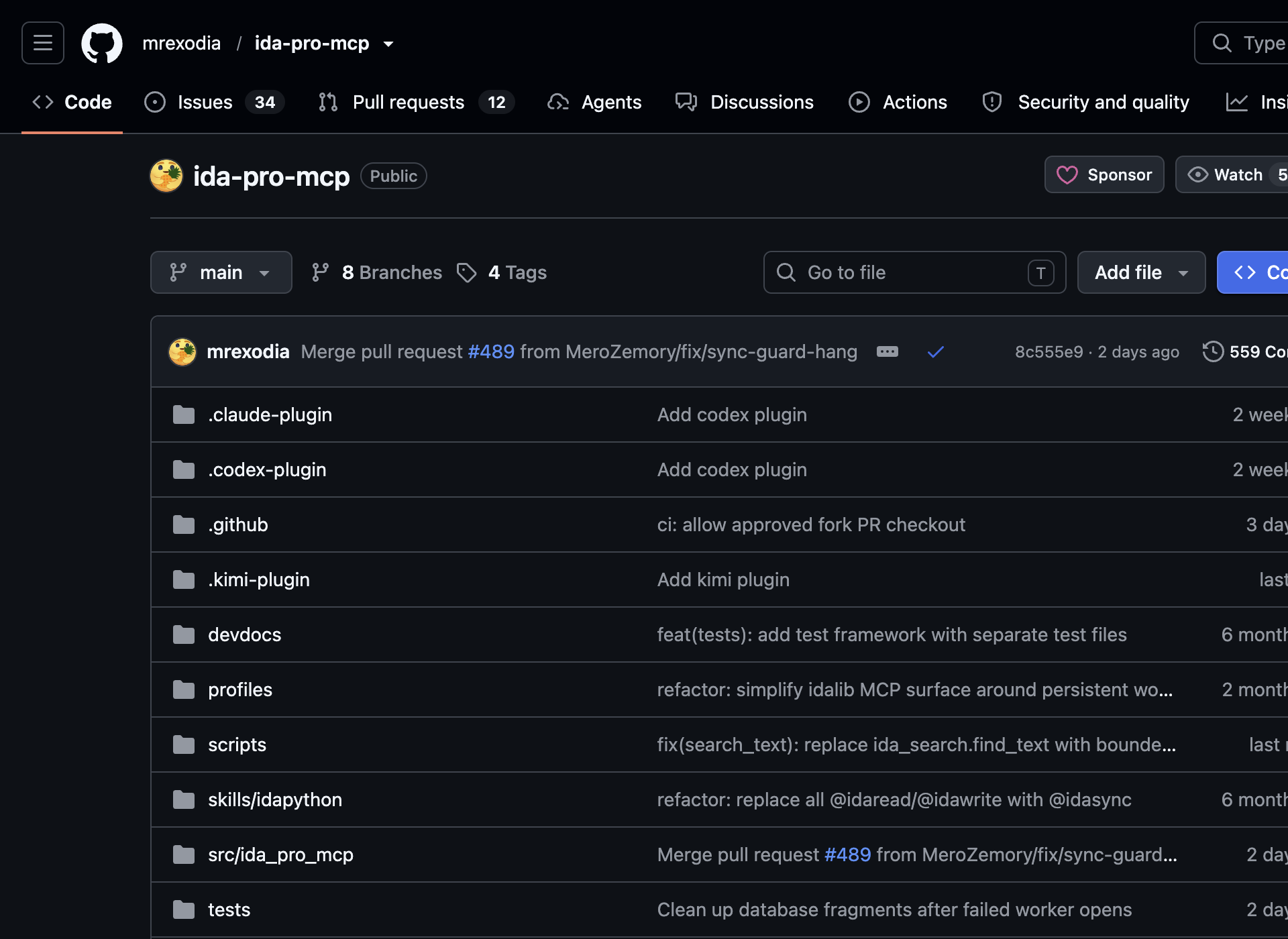1288x939 pixels.
Task: Open 'Clean up database fragments' commit message
Action: pos(894,909)
